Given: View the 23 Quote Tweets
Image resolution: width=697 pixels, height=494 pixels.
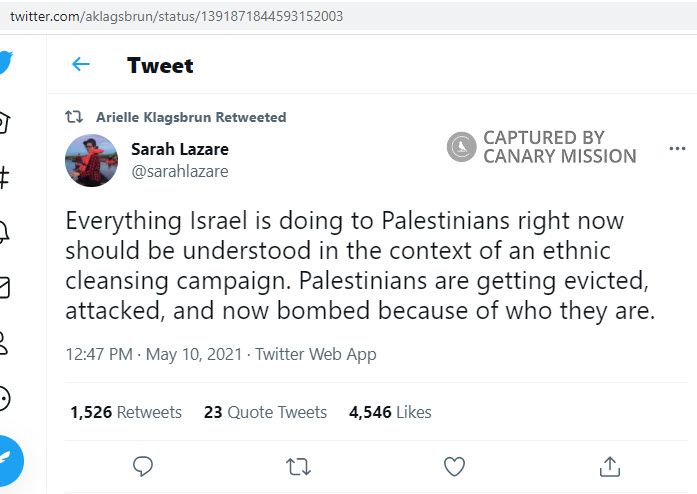Looking at the screenshot, I should pyautogui.click(x=265, y=412).
